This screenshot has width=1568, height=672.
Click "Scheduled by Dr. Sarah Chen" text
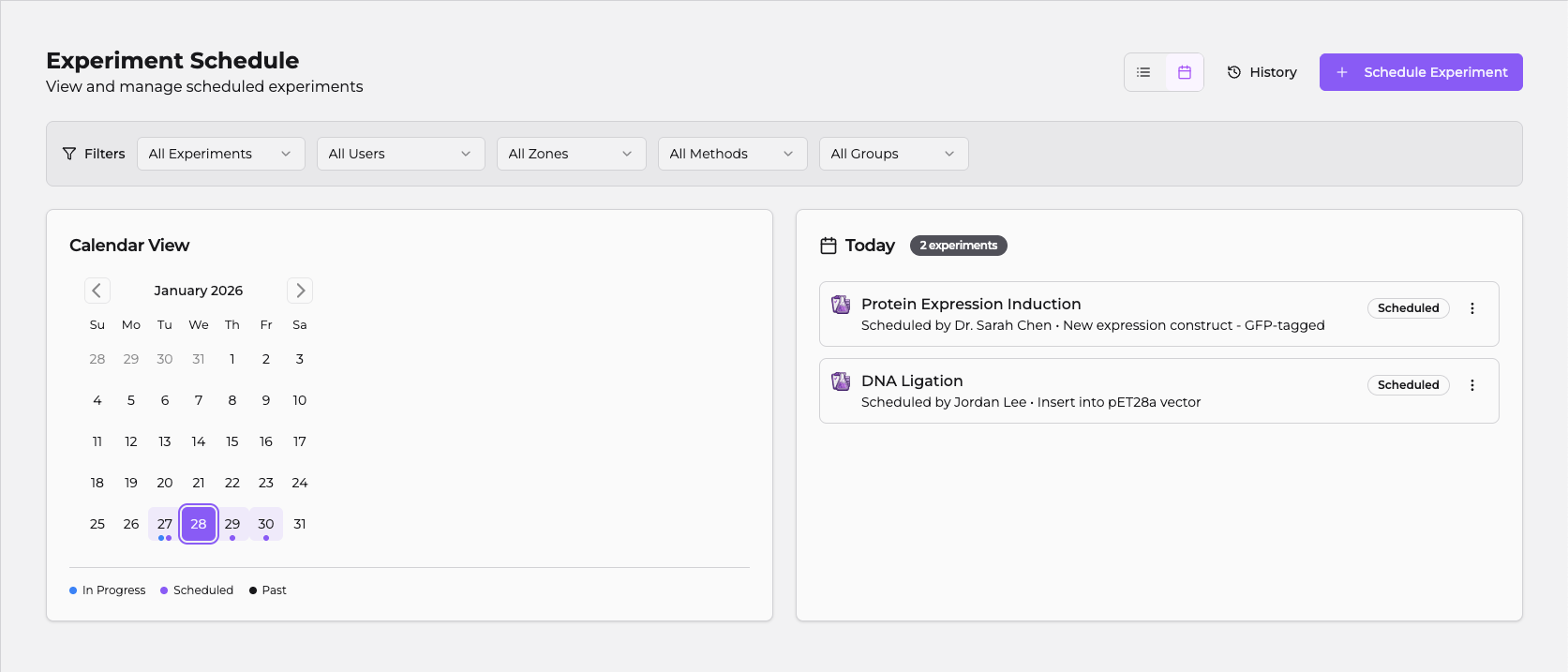click(x=957, y=325)
